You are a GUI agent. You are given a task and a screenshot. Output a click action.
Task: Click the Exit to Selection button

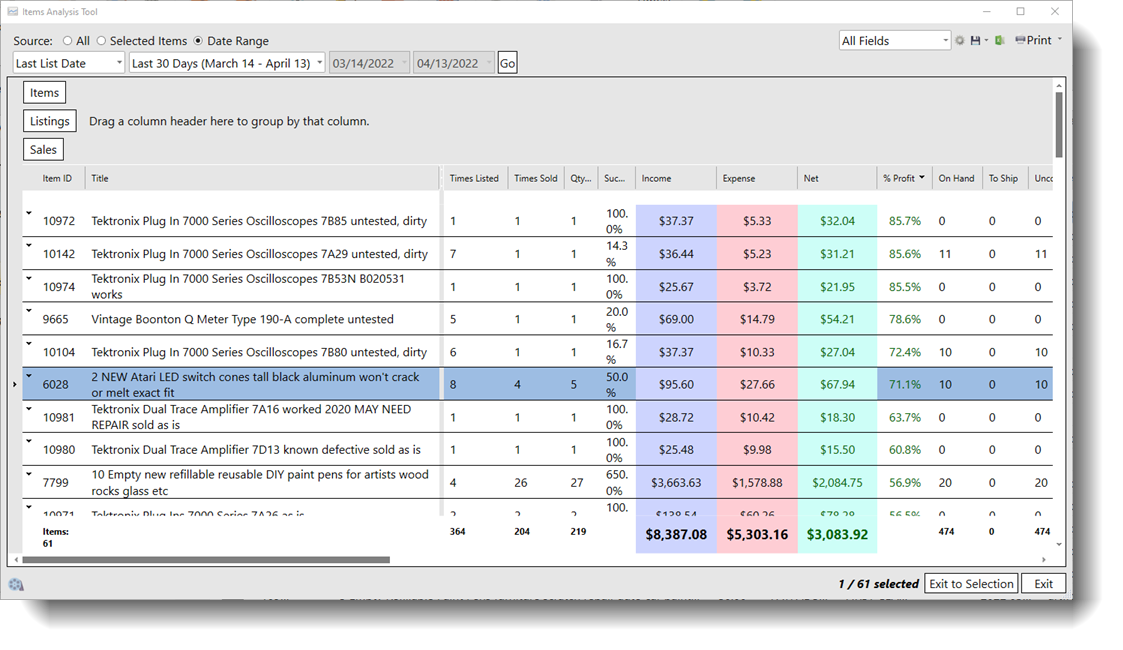pyautogui.click(x=970, y=584)
